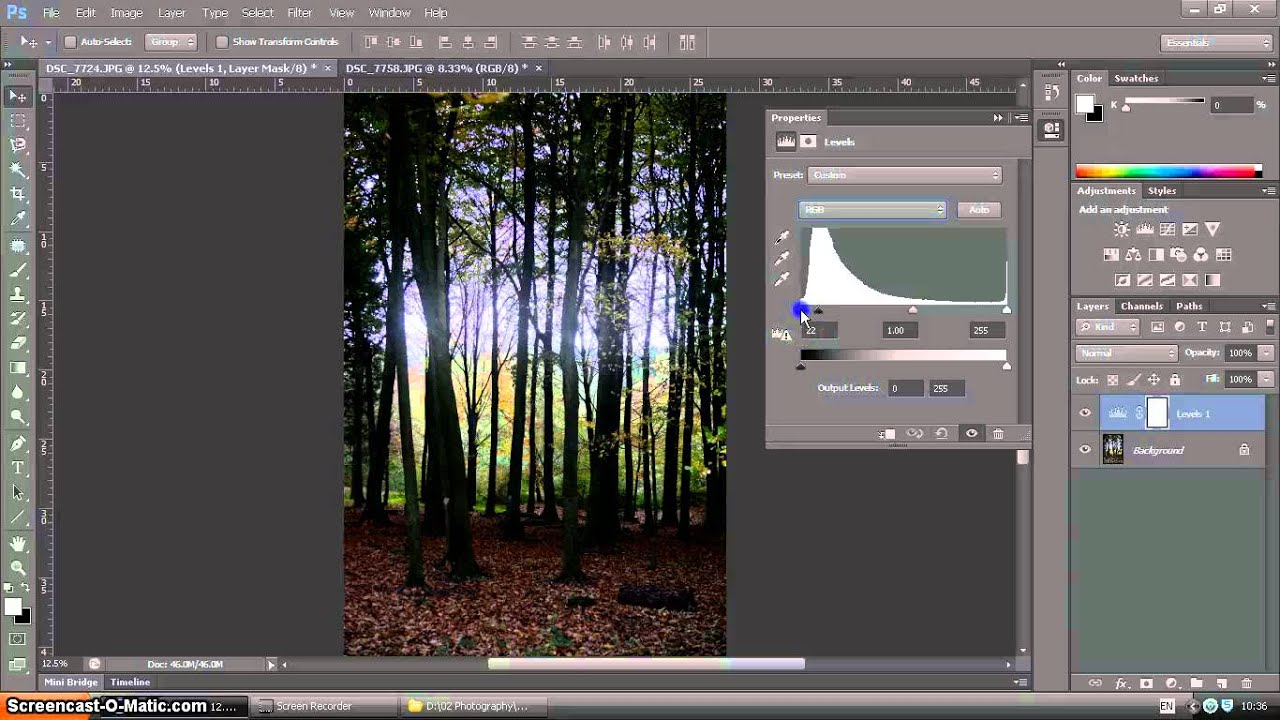Click the white point eyedropper in Levels

[x=782, y=280]
